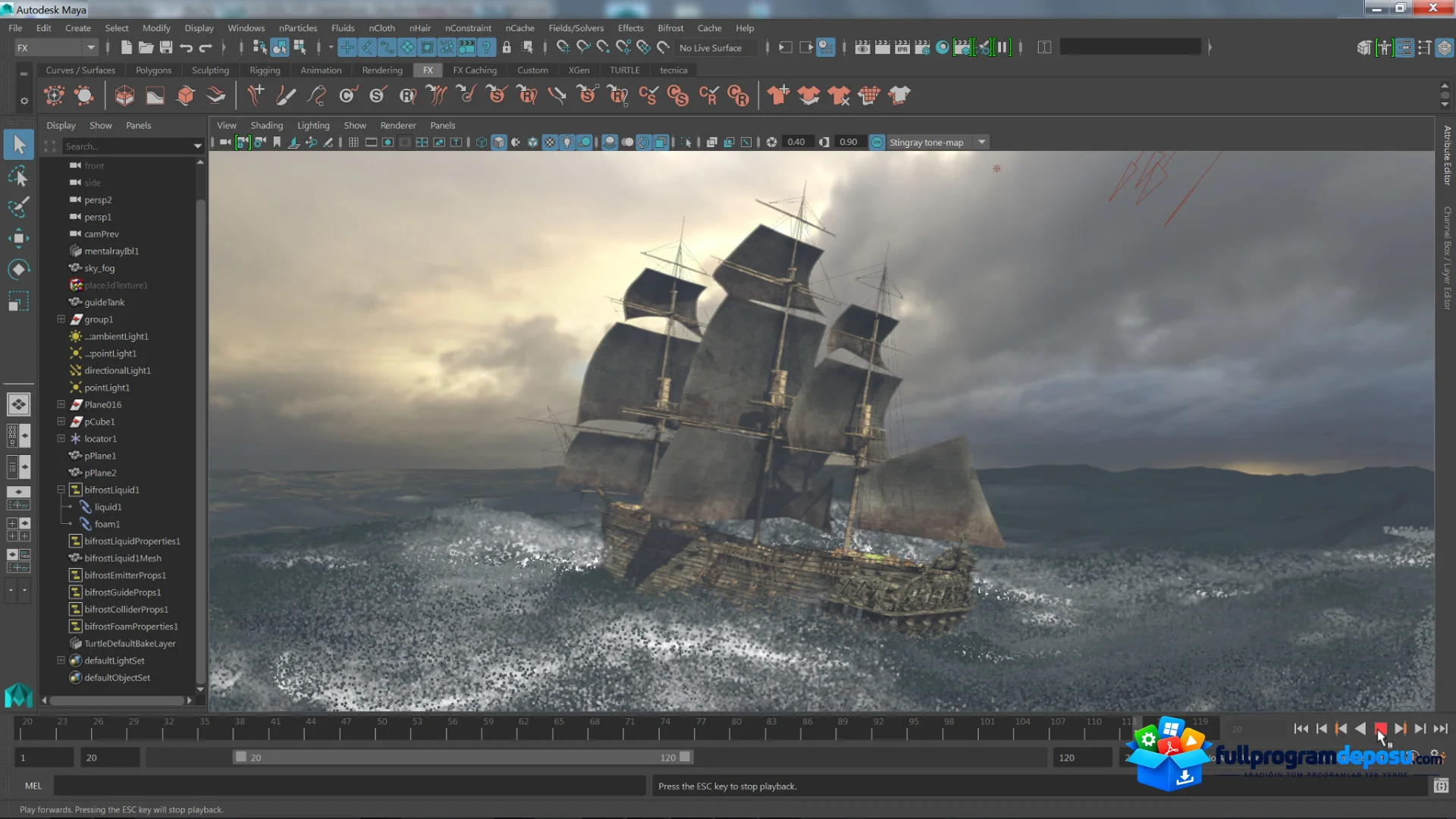The width and height of the screenshot is (1456, 819).
Task: Click the Undo arrow icon
Action: pos(187,48)
